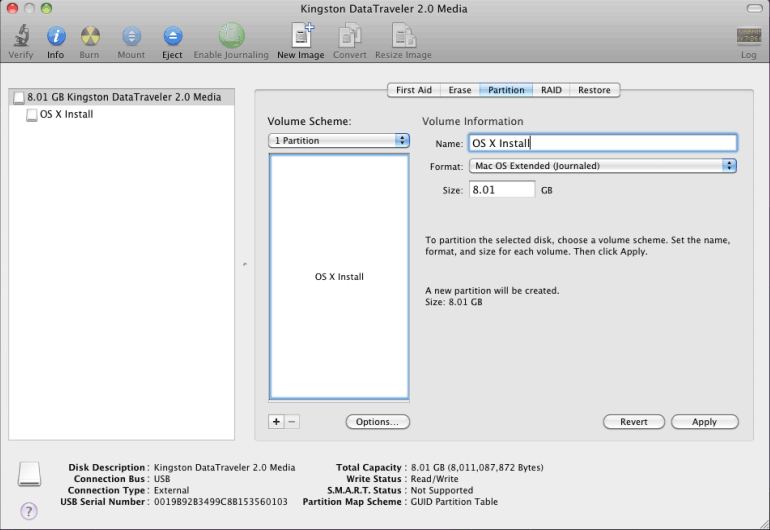This screenshot has height=530, width=770.
Task: Switch to the Erase tab
Action: [x=460, y=90]
